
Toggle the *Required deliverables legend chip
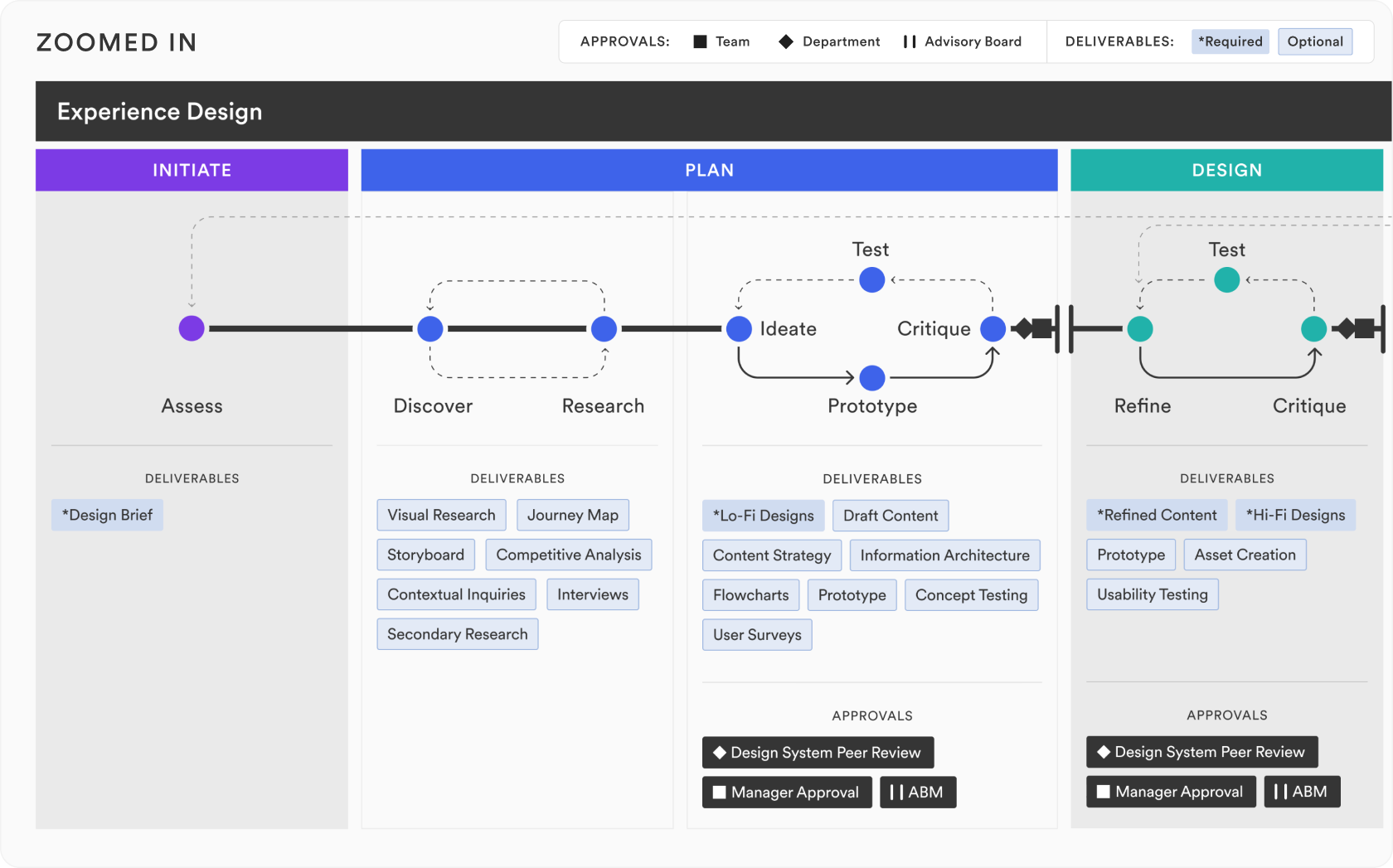point(1230,41)
